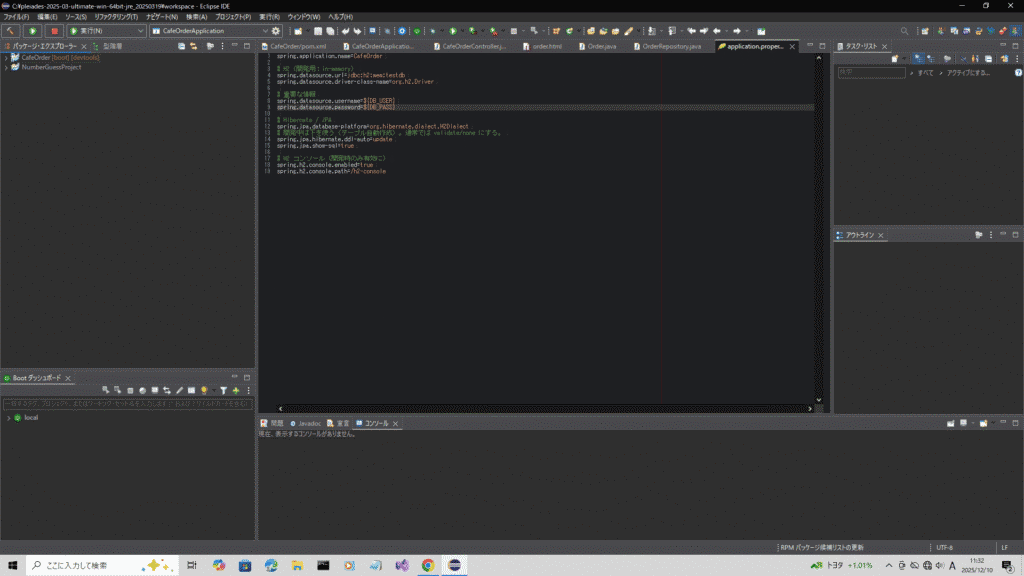
Task: Click the green Run launch button
Action: (x=33, y=31)
